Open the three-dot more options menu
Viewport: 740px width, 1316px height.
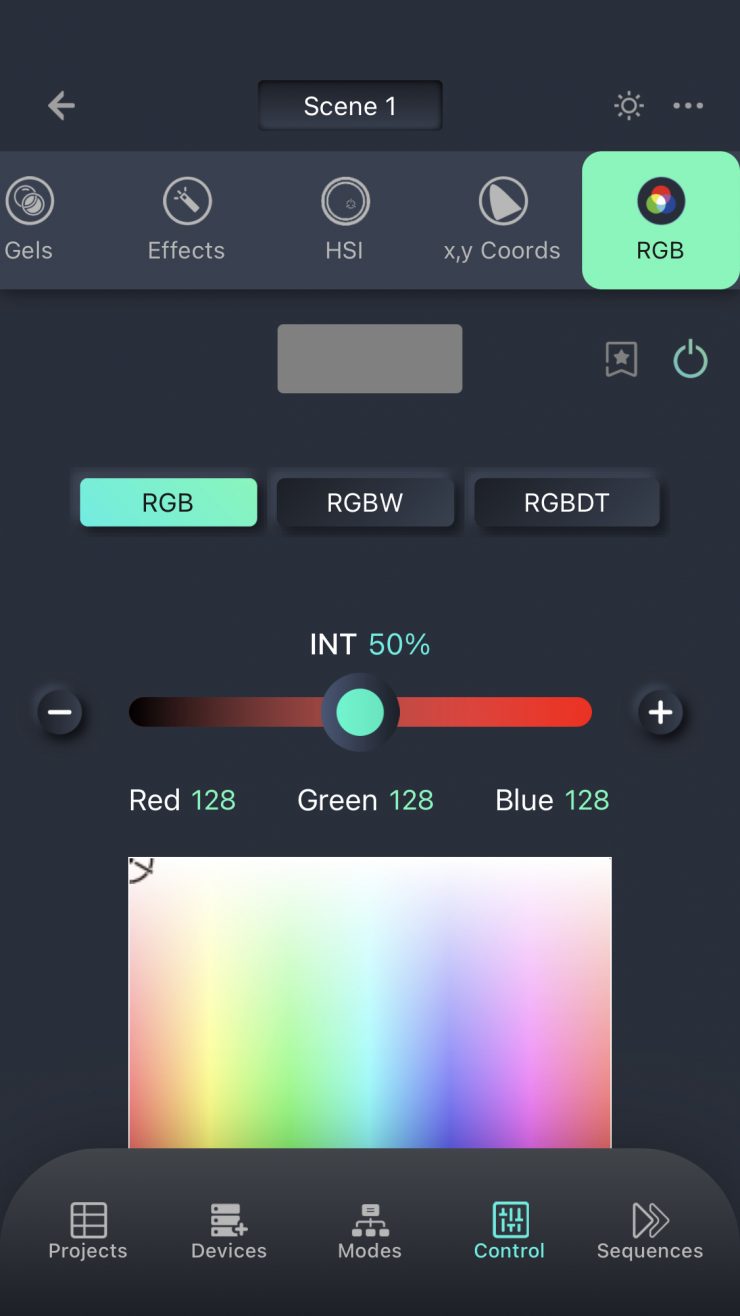(x=688, y=106)
